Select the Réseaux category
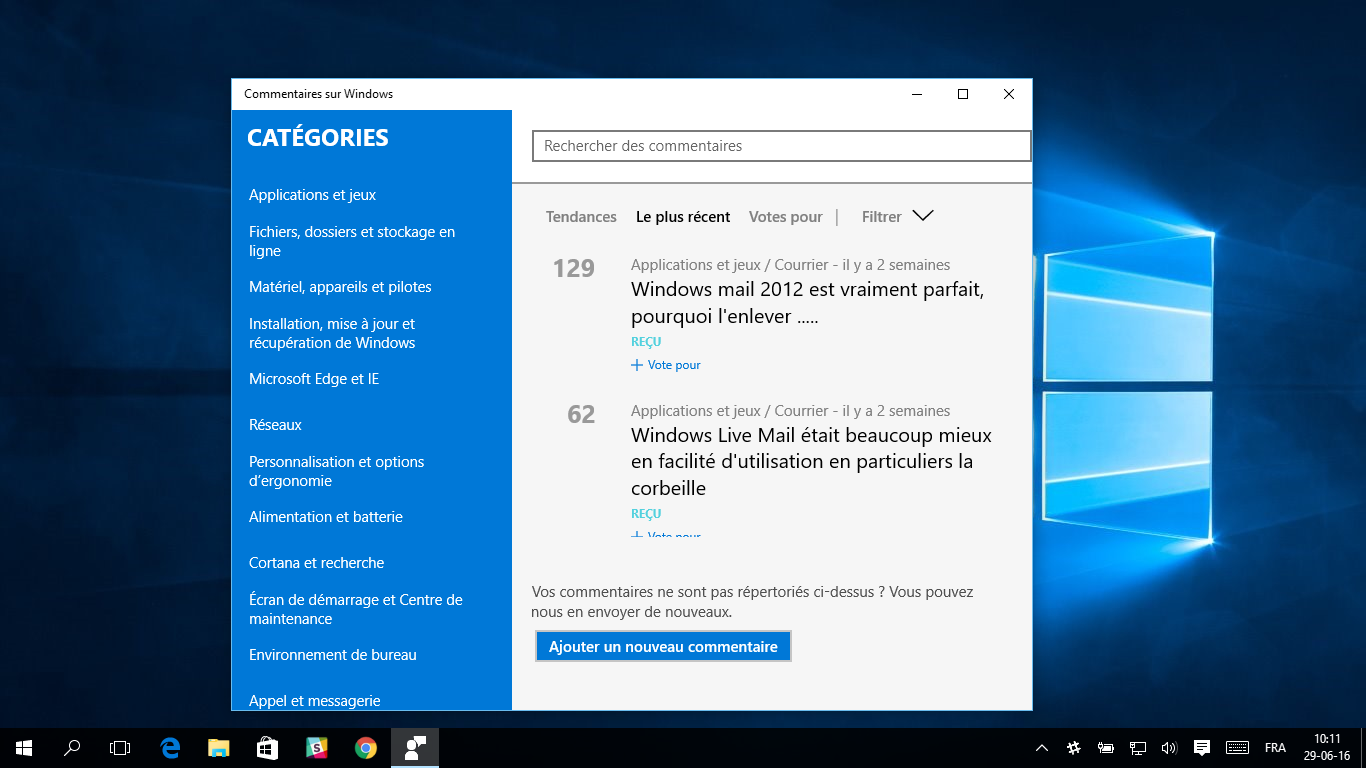The height and width of the screenshot is (768, 1366). click(x=275, y=425)
